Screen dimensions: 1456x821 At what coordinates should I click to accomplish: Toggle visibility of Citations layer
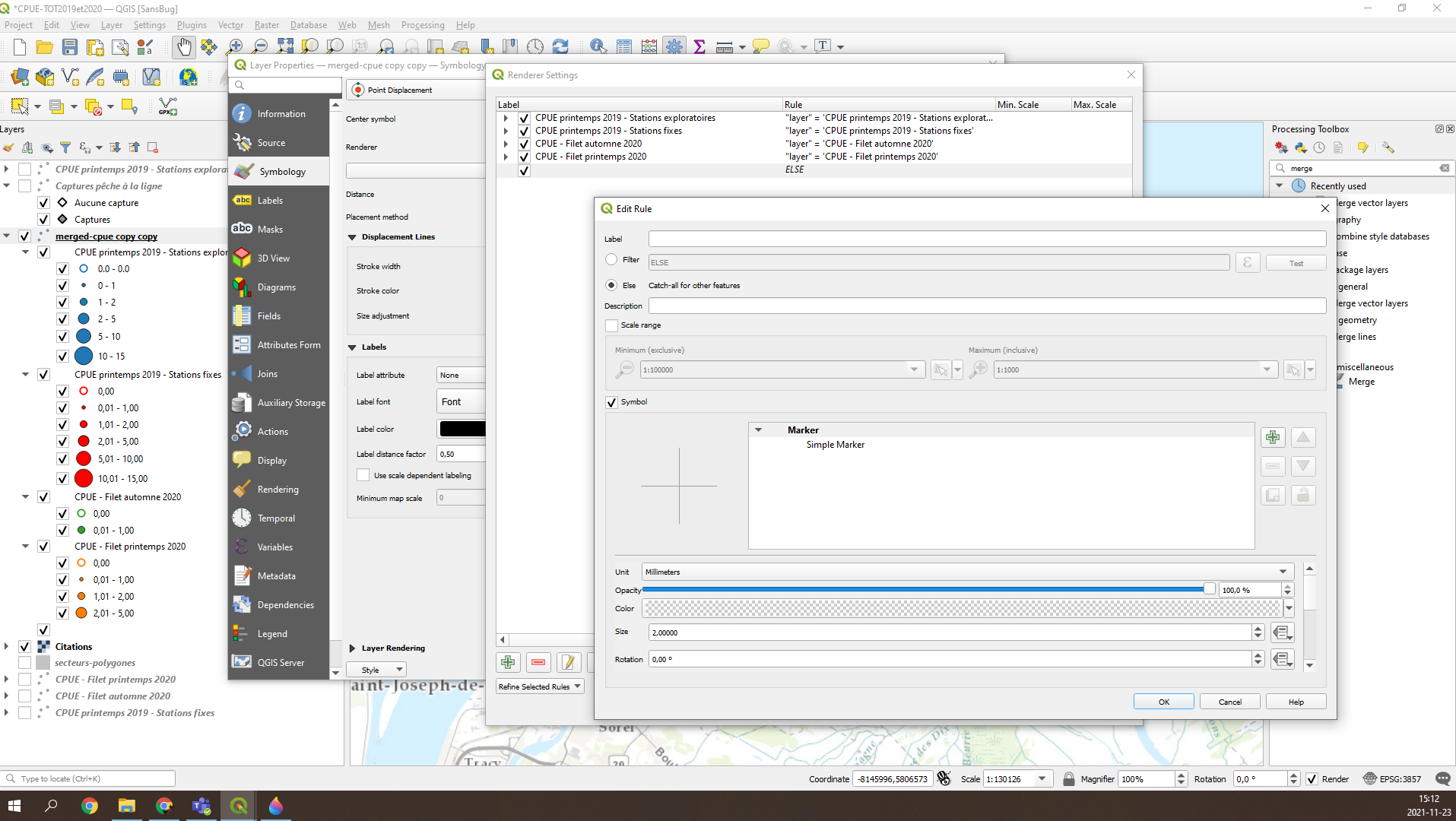tap(24, 646)
